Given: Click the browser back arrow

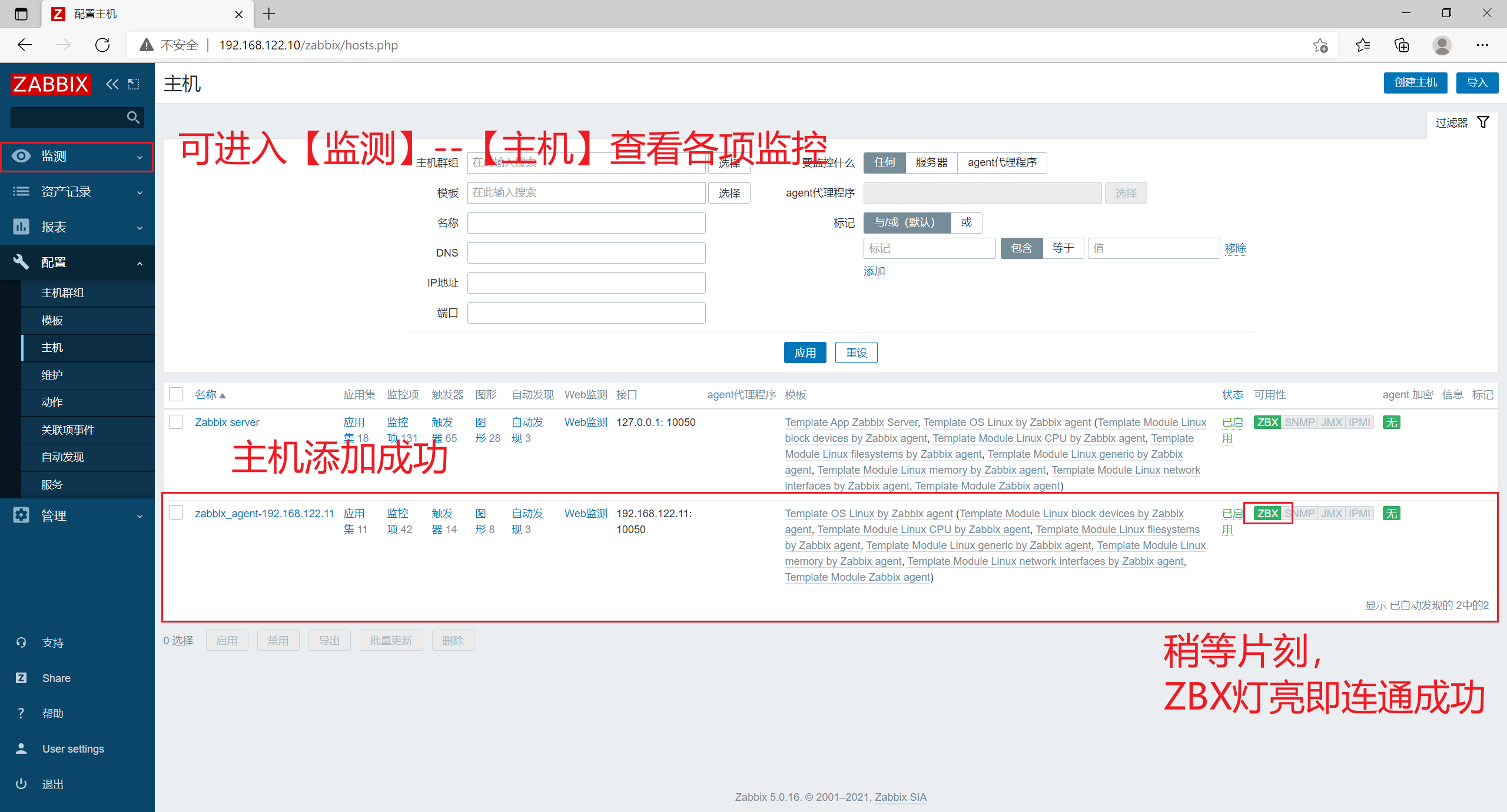Looking at the screenshot, I should (25, 45).
